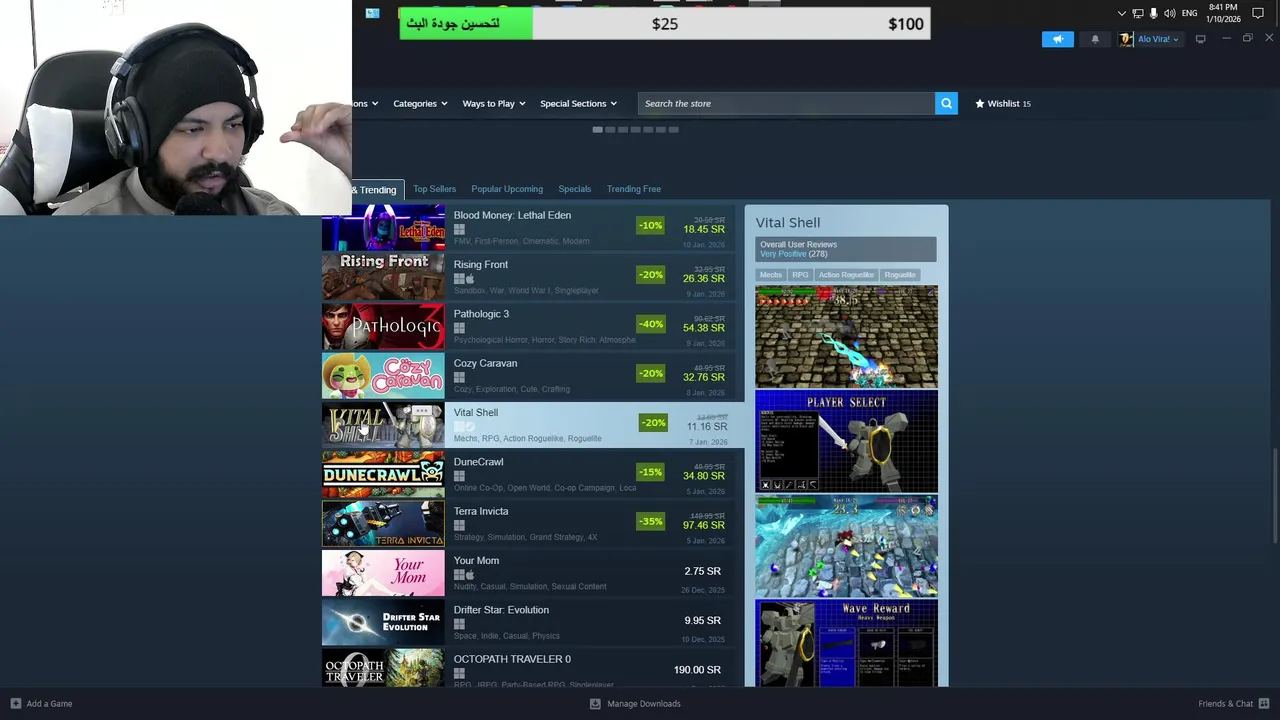The width and height of the screenshot is (1280, 720).
Task: Switch to the Specials tab
Action: click(574, 189)
